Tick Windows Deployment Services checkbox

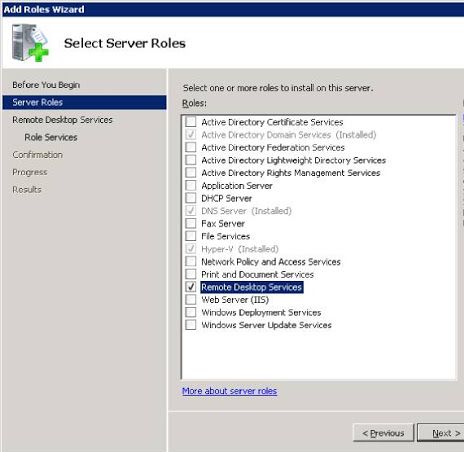[x=191, y=312]
